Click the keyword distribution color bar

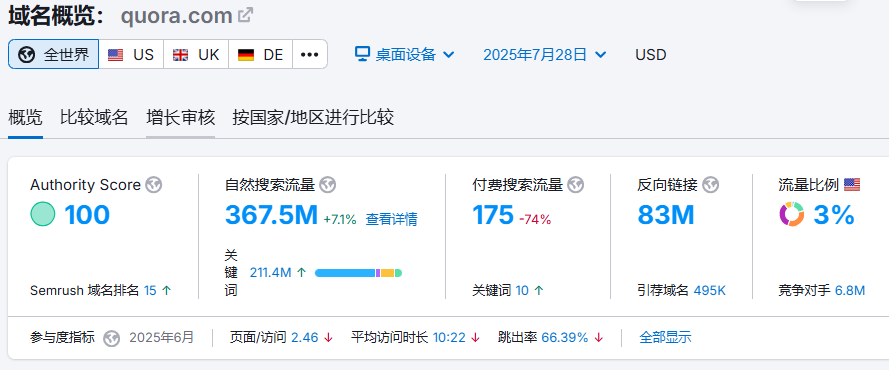(x=358, y=273)
